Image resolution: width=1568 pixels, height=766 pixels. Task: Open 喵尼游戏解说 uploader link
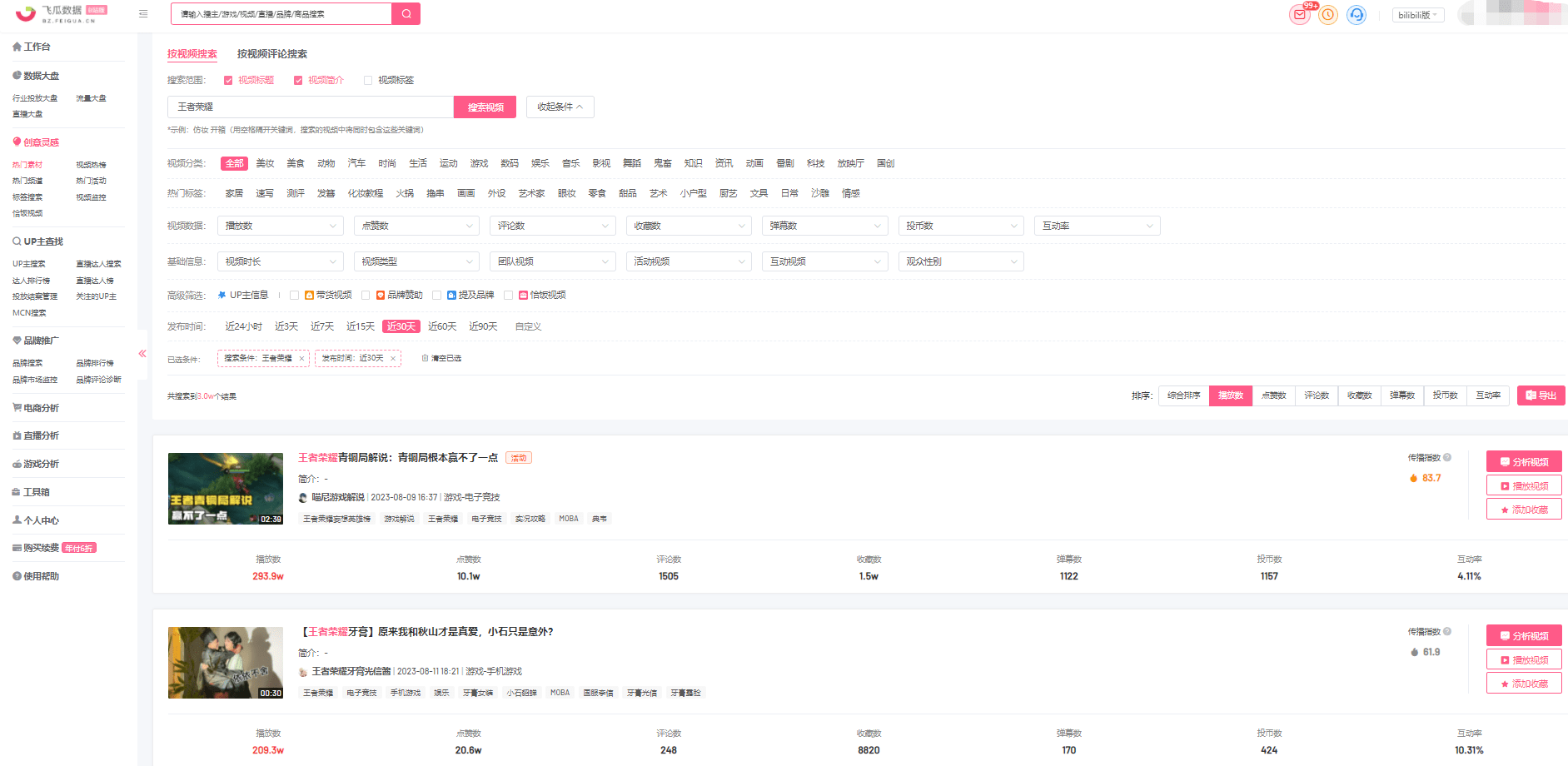(x=338, y=497)
